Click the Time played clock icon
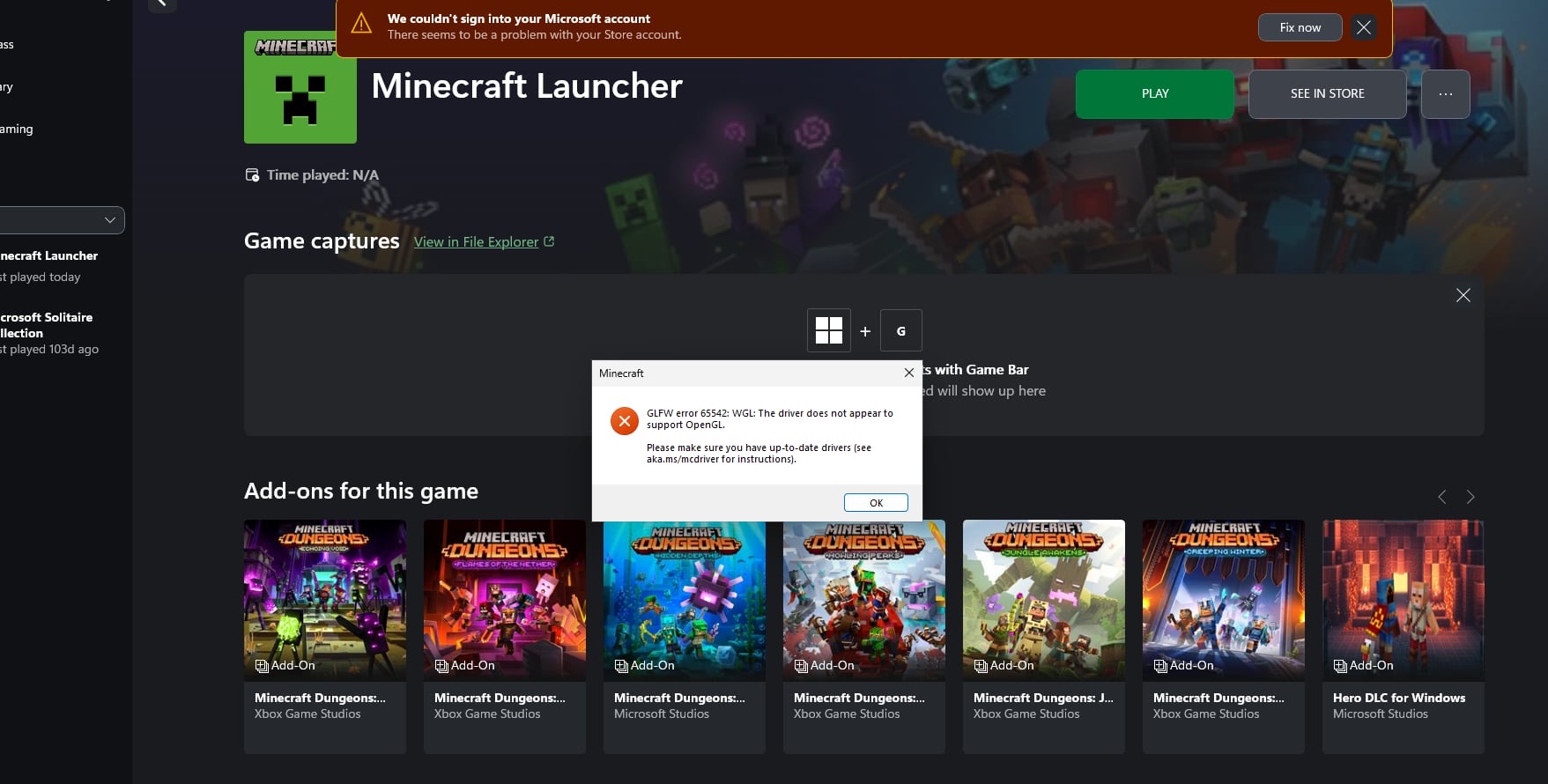 (x=252, y=175)
